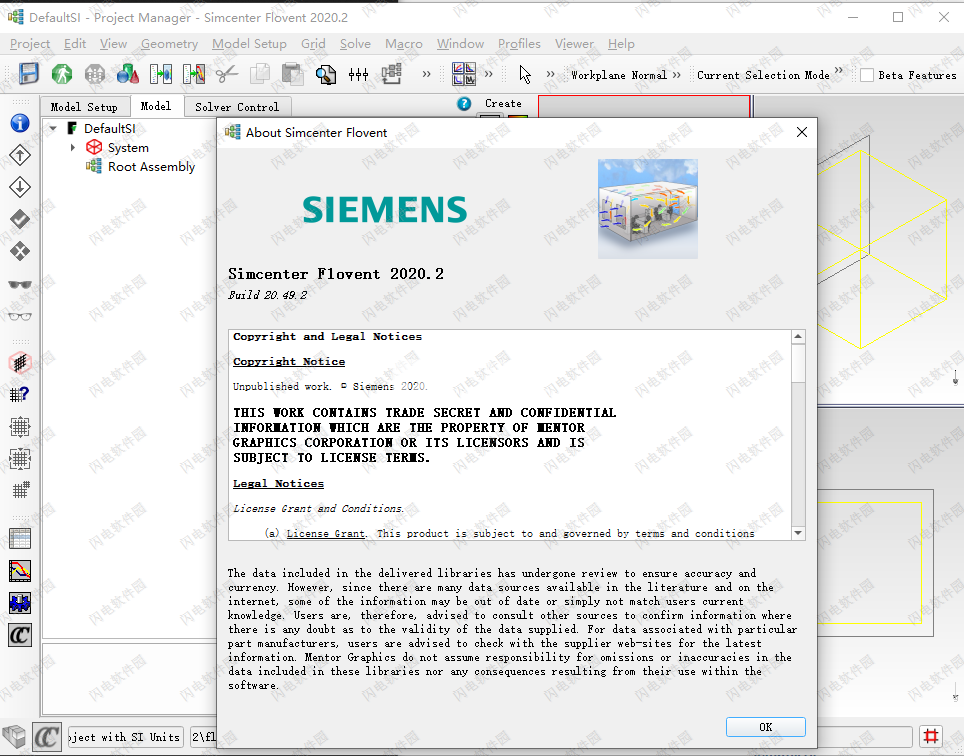
Task: Click the down-arrow diamond icon in the sidebar
Action: (x=20, y=187)
